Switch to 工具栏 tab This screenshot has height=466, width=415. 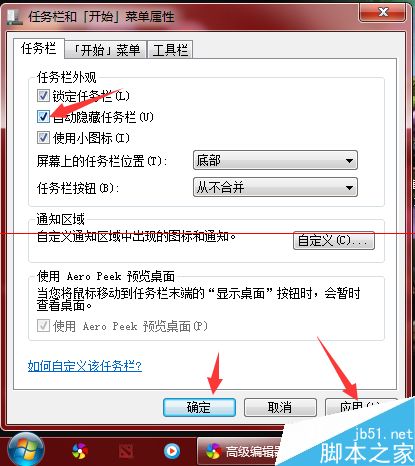[x=170, y=50]
